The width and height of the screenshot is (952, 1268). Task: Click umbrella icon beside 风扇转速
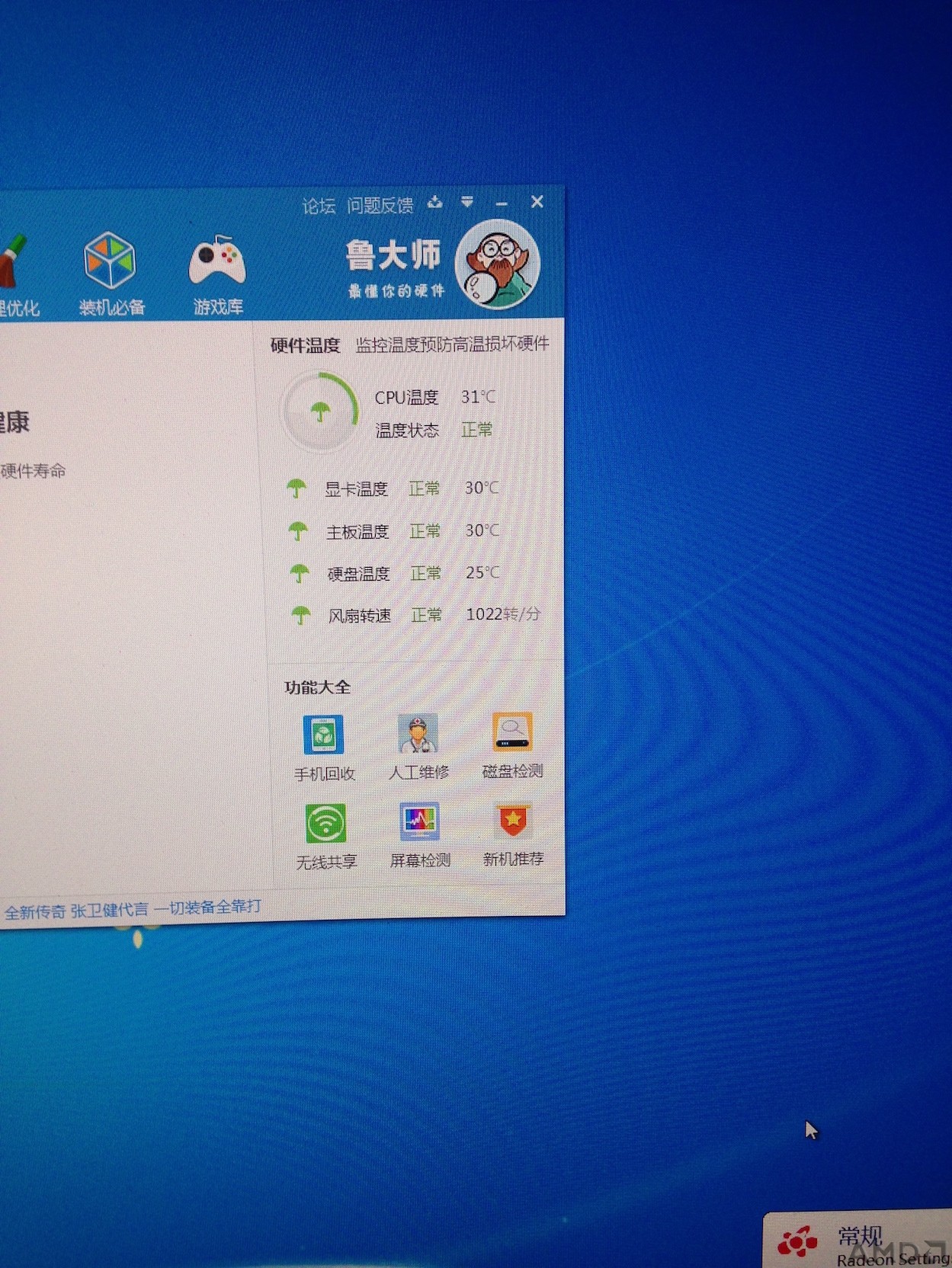[301, 615]
